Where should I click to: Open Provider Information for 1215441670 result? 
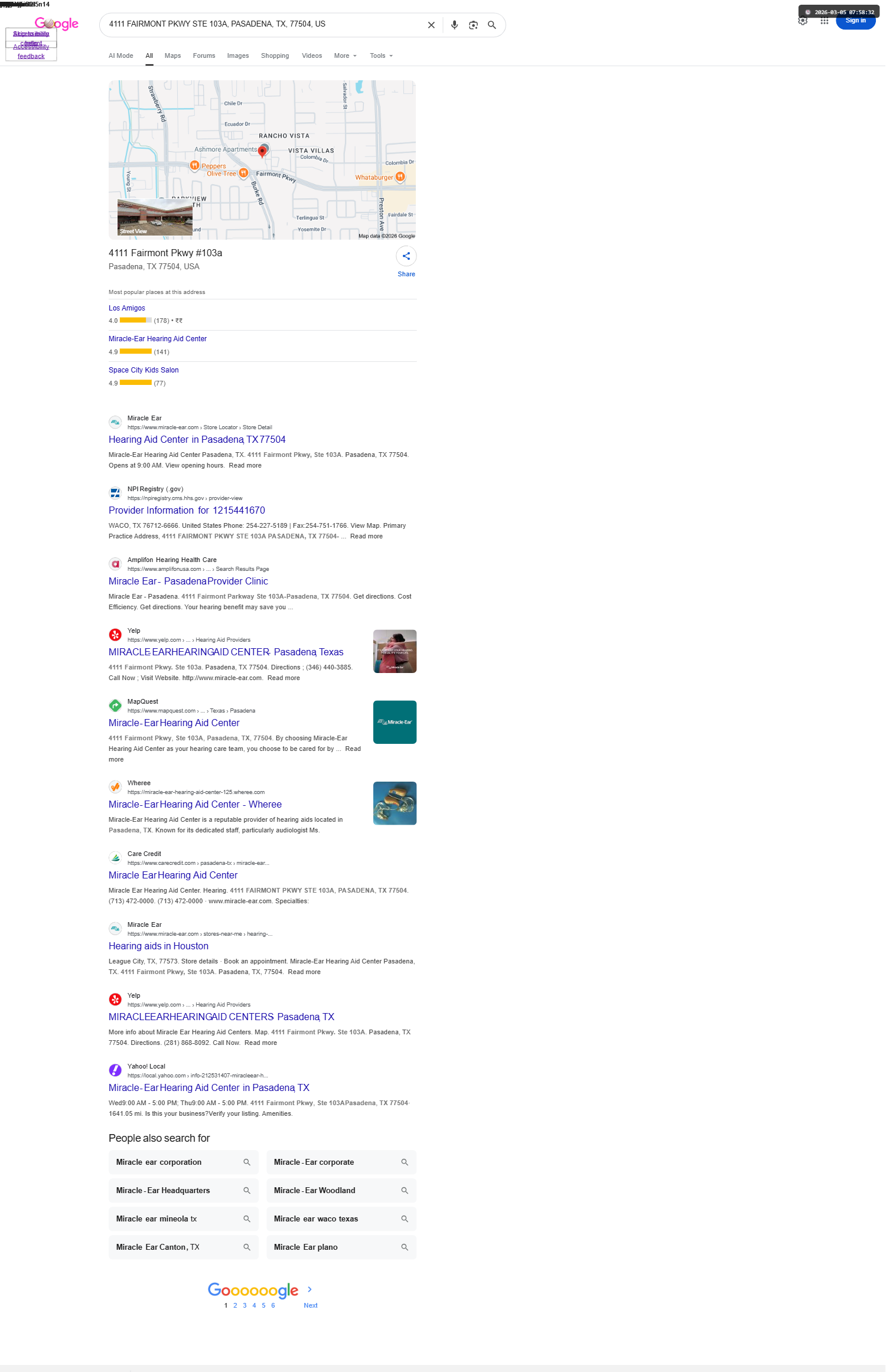187,510
